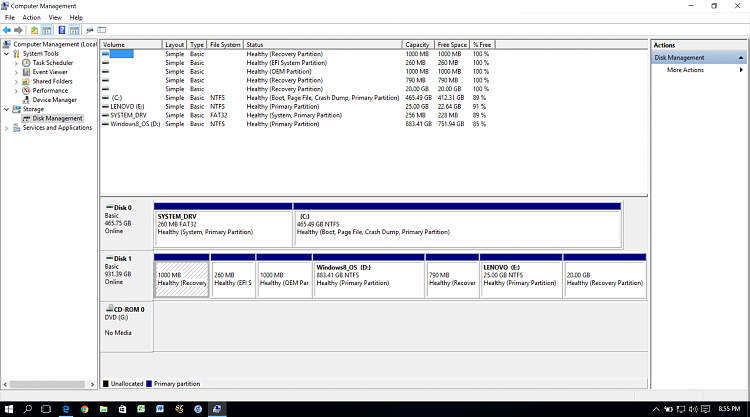The width and height of the screenshot is (750, 417).
Task: Open the View menu
Action: [x=55, y=18]
